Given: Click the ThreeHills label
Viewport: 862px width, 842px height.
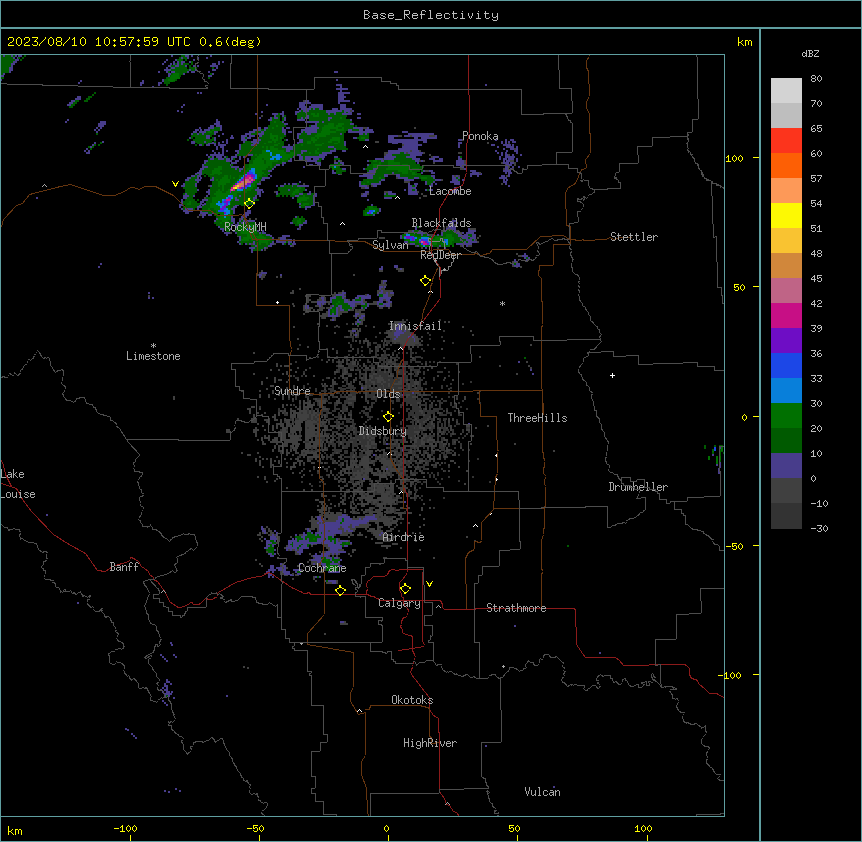Looking at the screenshot, I should [x=538, y=418].
